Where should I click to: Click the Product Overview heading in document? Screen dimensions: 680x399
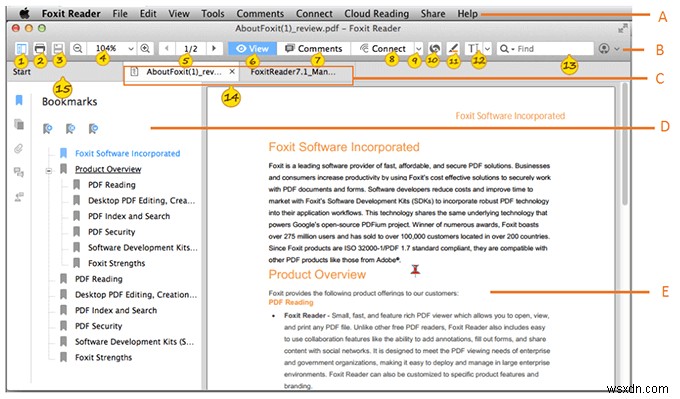point(317,274)
